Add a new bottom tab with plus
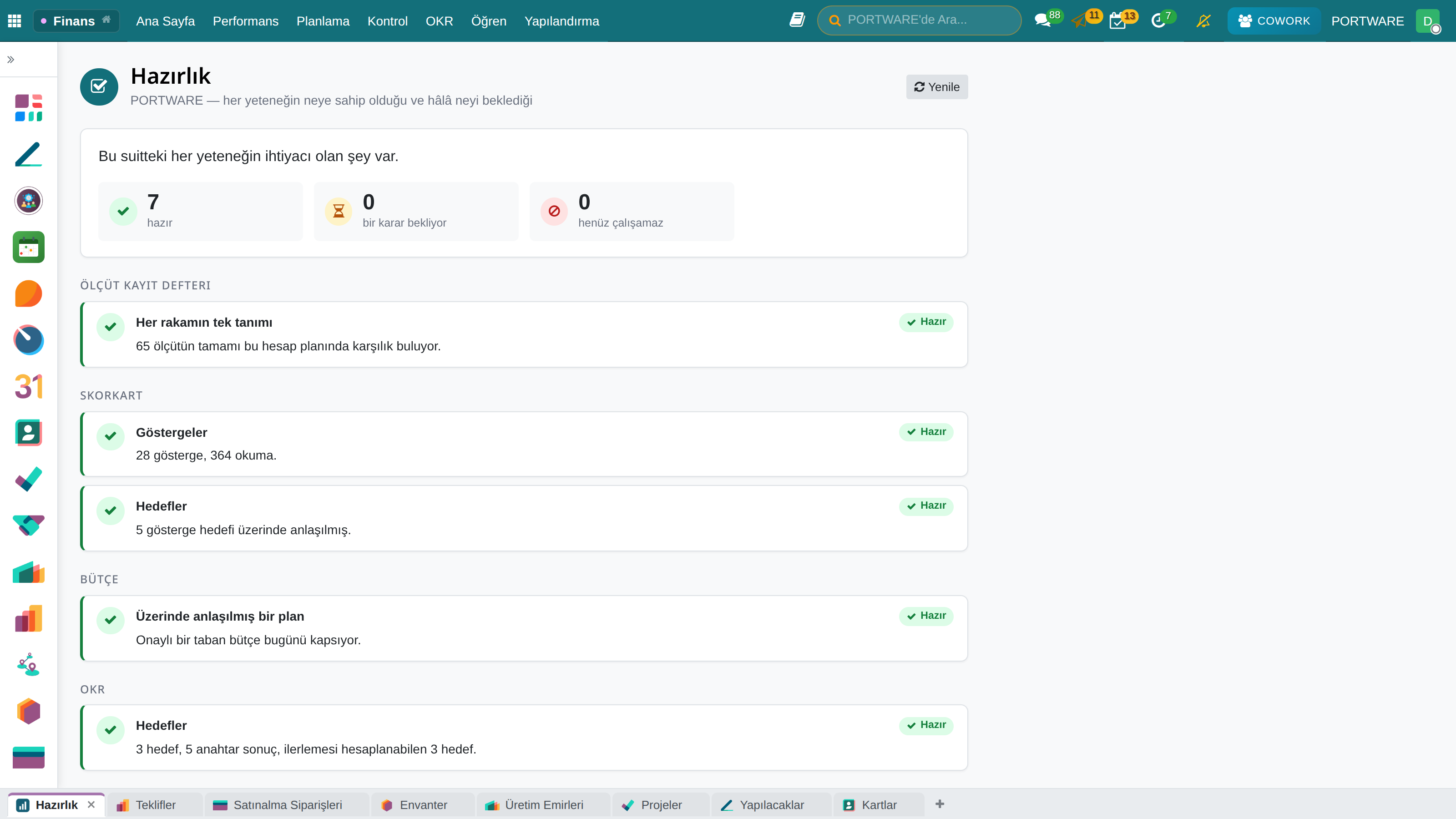Image resolution: width=1456 pixels, height=819 pixels. pyautogui.click(x=940, y=804)
